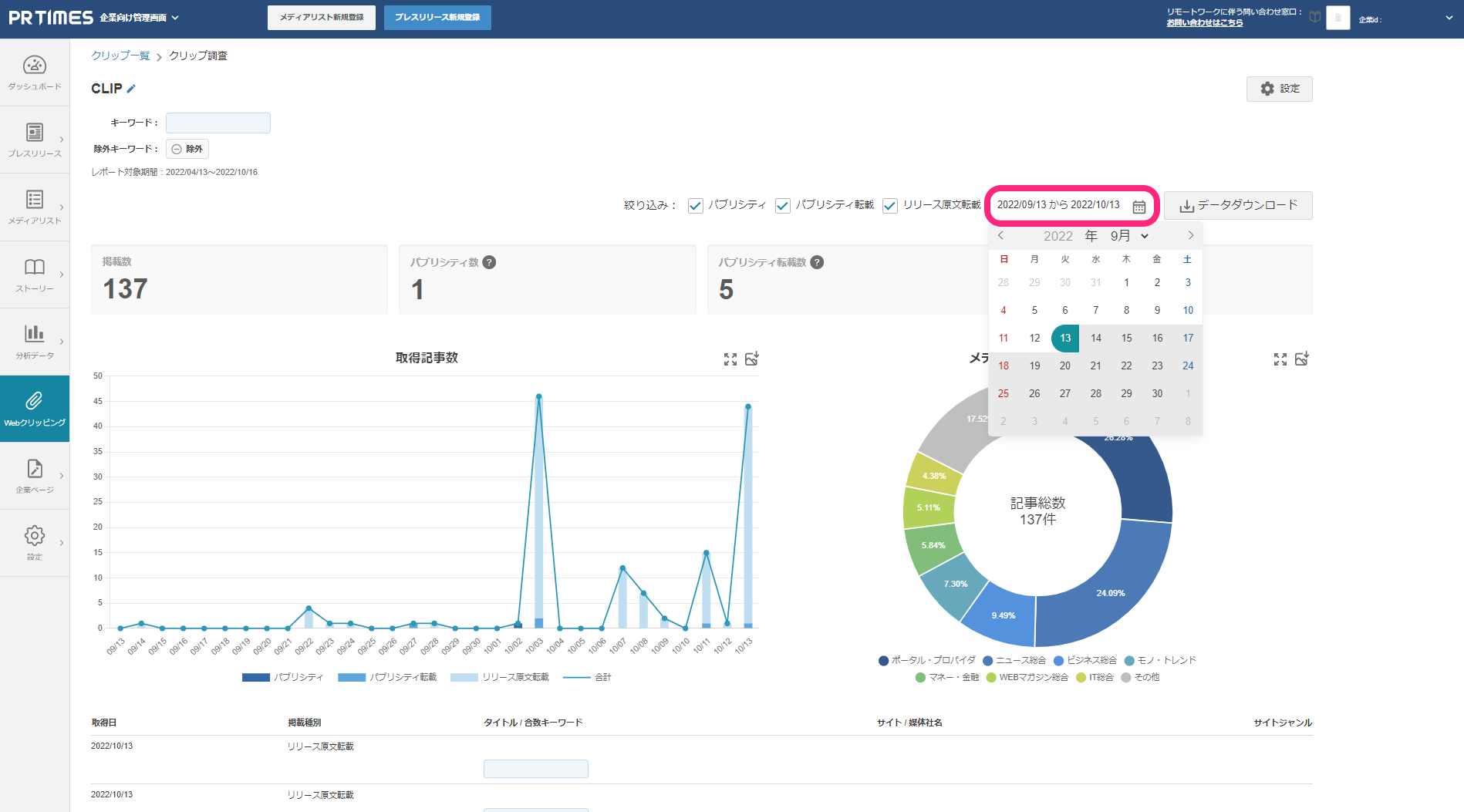Toggle ビジネス総合 in donut legend
Image resolution: width=1464 pixels, height=812 pixels.
(x=1085, y=660)
